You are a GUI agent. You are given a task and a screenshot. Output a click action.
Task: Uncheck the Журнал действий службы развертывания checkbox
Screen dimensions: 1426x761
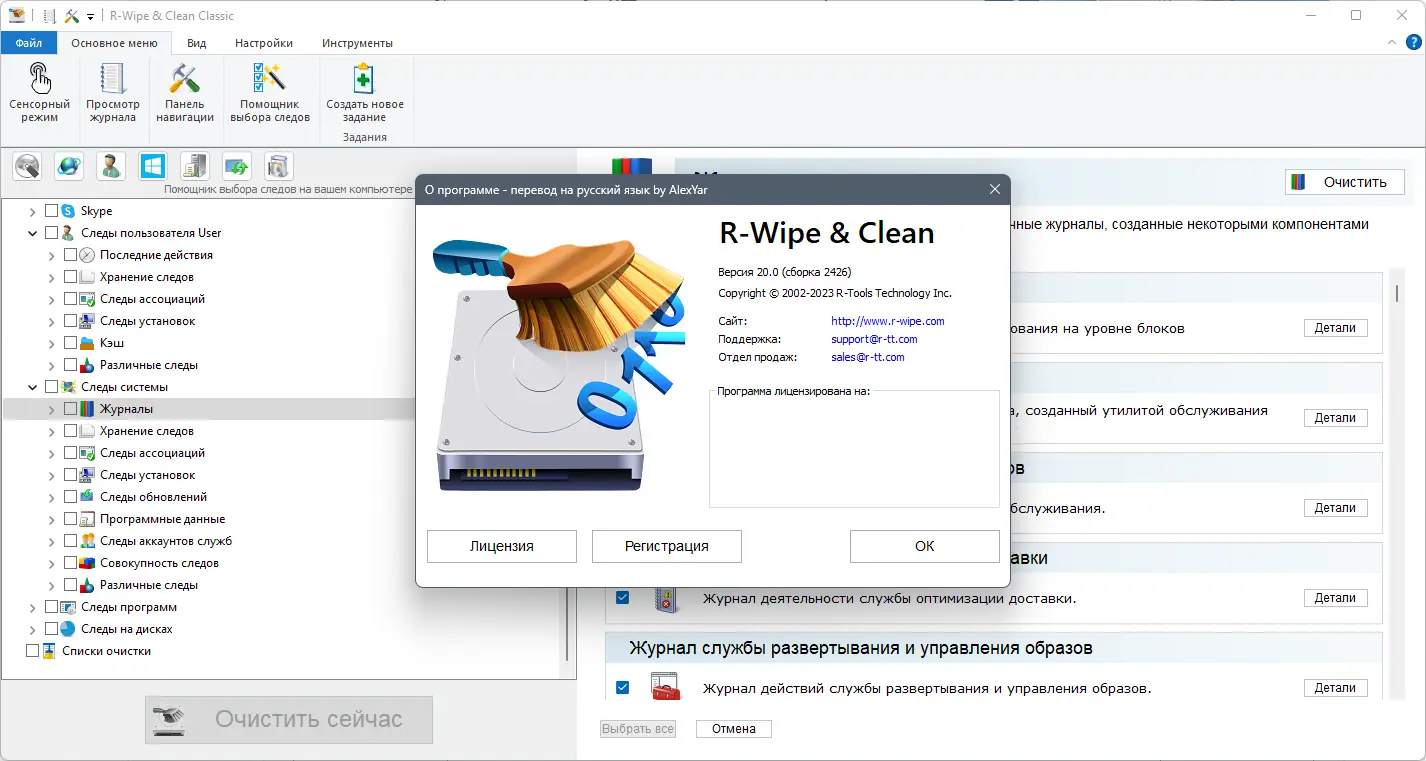coord(623,688)
